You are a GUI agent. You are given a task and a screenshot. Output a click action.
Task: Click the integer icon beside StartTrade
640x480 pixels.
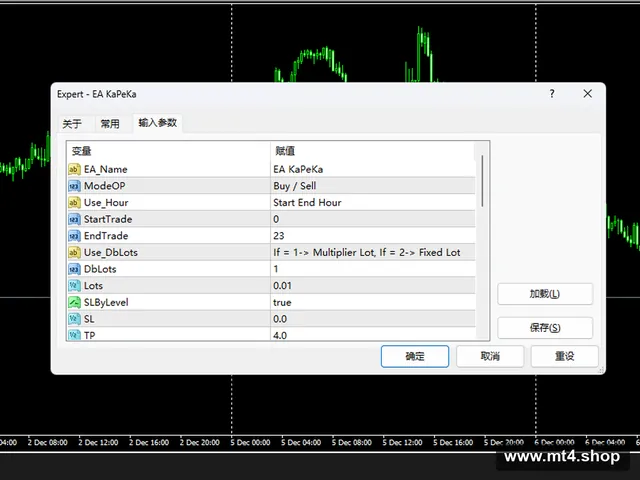coord(74,219)
